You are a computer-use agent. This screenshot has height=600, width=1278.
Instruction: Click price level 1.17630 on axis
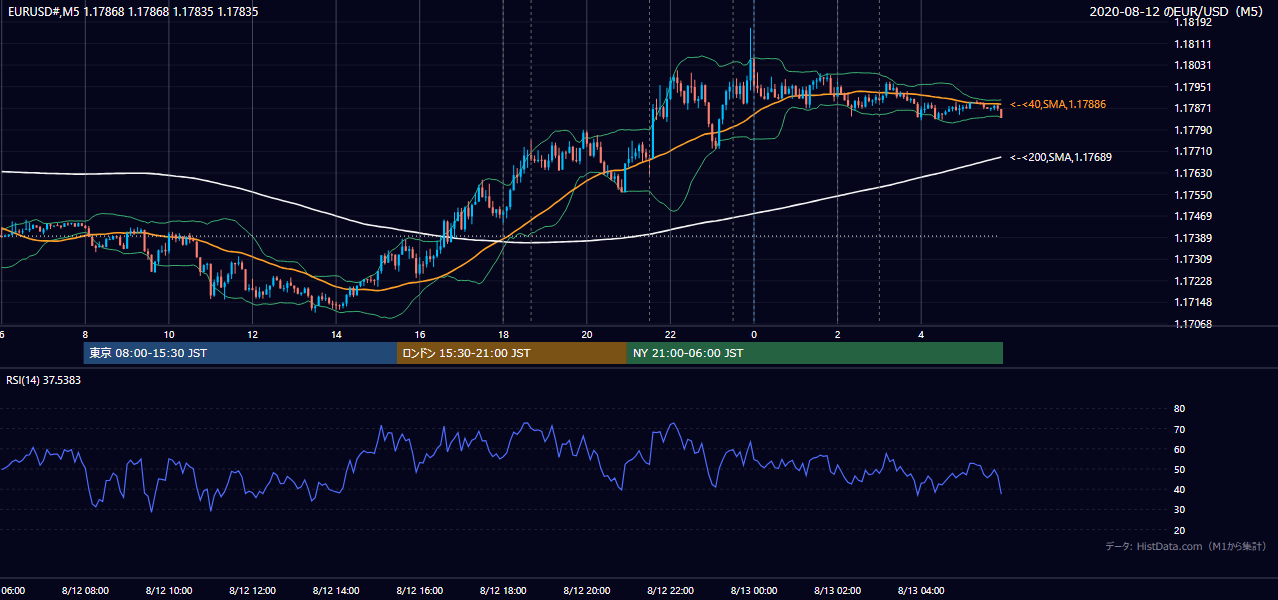point(1193,173)
